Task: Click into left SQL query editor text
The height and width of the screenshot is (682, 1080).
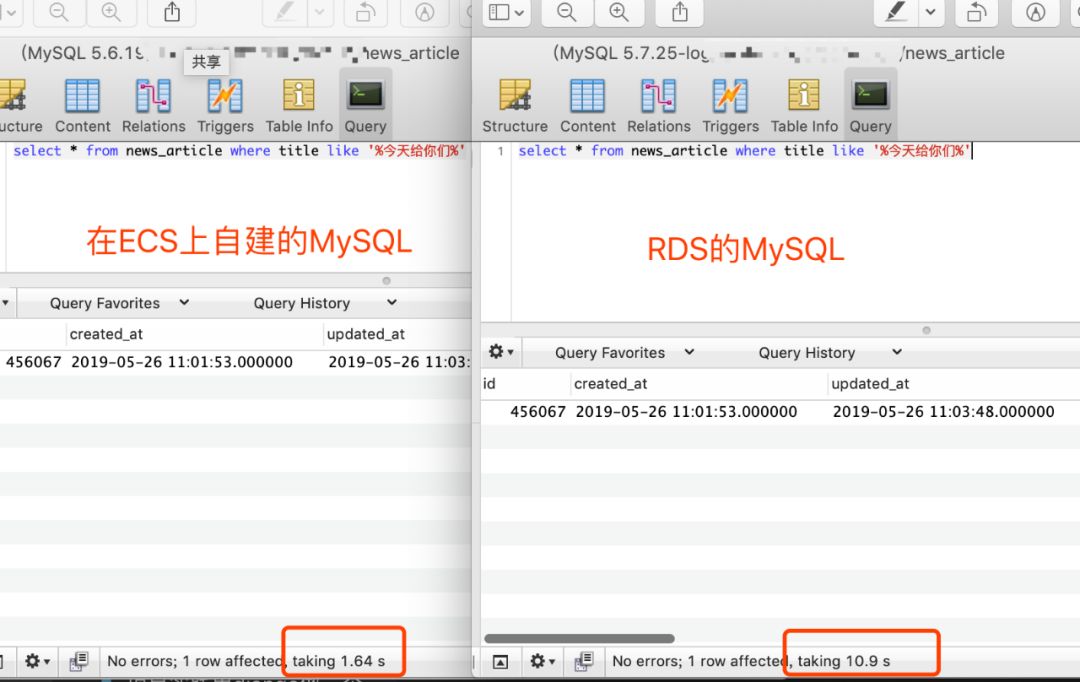Action: (x=238, y=151)
